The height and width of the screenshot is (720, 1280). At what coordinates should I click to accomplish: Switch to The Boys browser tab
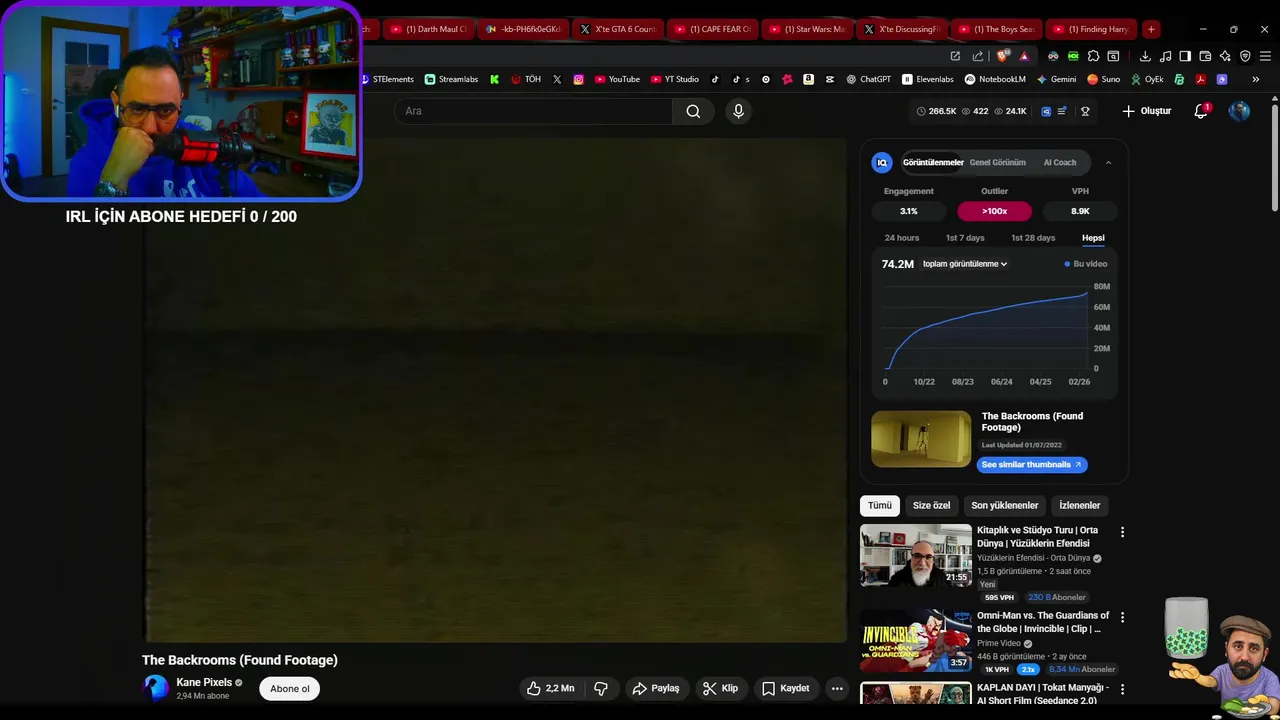(996, 29)
